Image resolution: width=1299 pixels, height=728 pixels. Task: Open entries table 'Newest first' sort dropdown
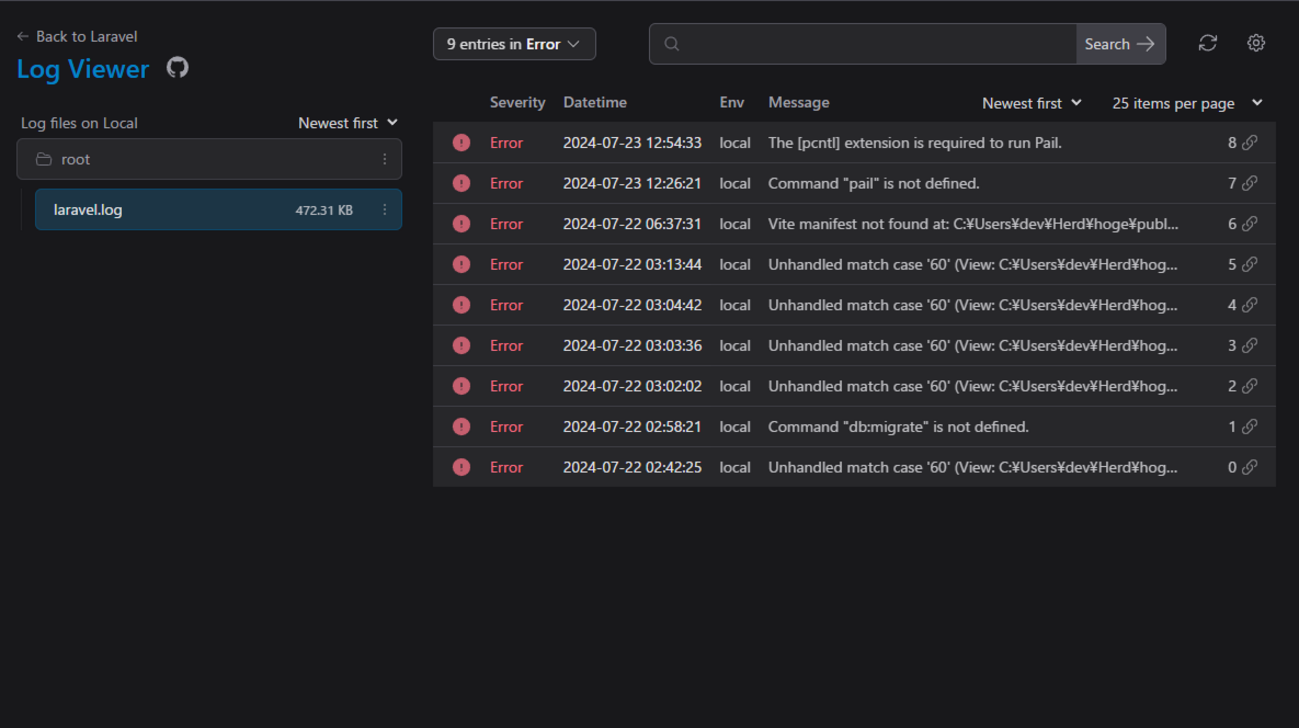(1032, 103)
